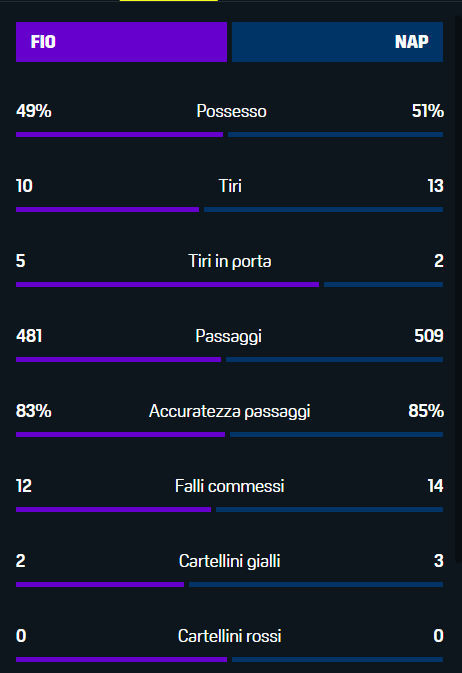Image resolution: width=462 pixels, height=673 pixels.
Task: Click the Accuratezza passaggi label
Action: tap(230, 411)
